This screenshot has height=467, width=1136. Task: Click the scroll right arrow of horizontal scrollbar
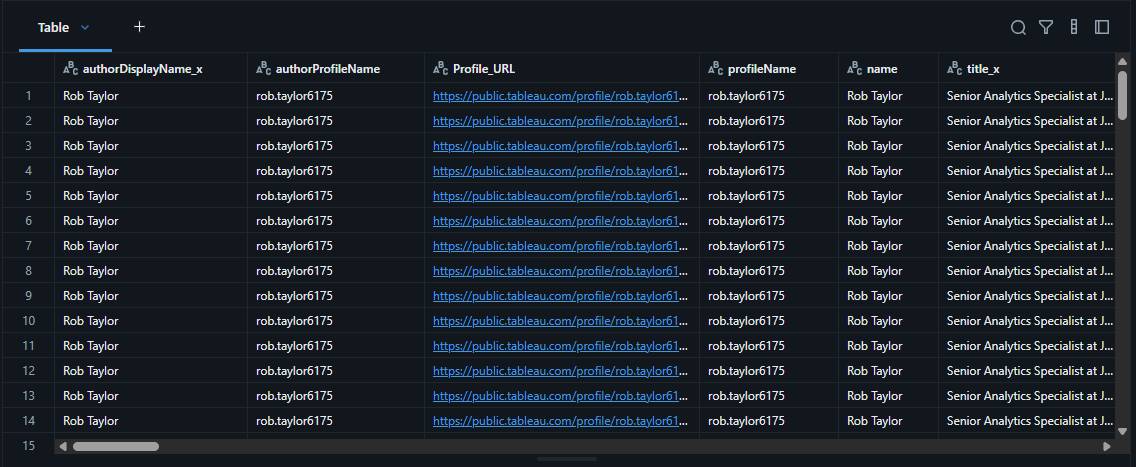pyautogui.click(x=1106, y=447)
